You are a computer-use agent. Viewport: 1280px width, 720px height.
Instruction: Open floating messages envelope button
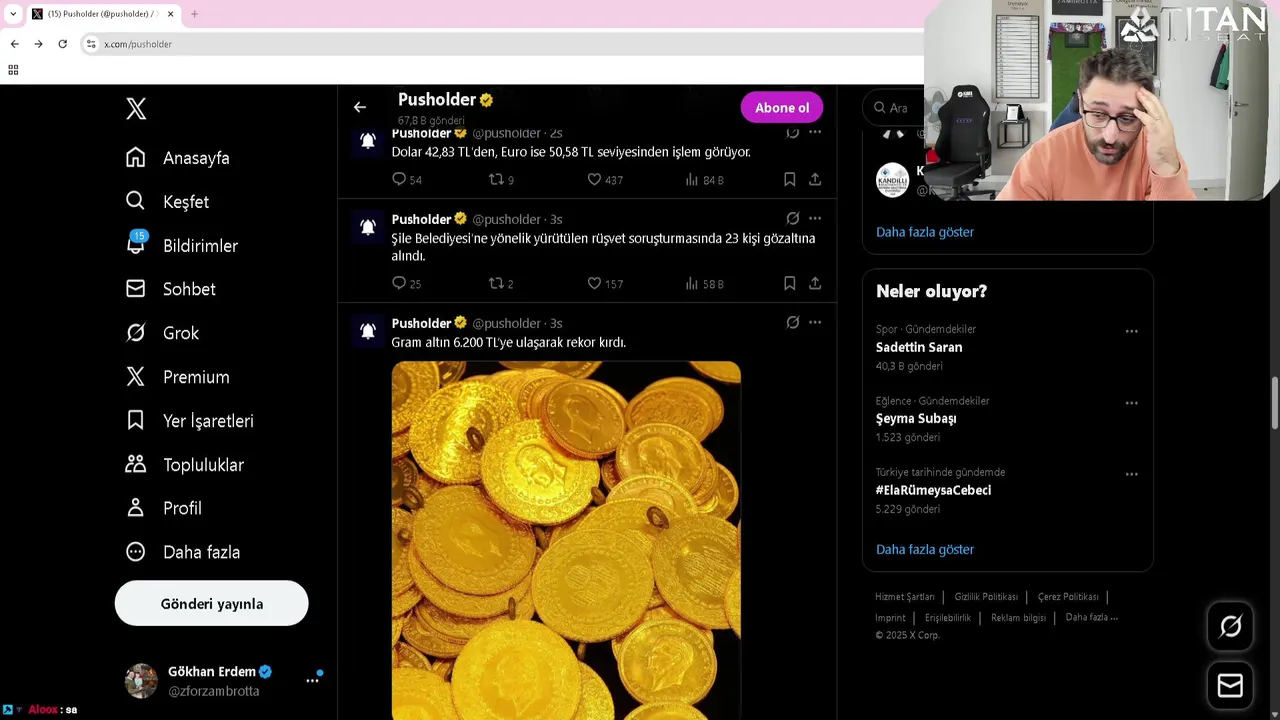click(x=1230, y=686)
